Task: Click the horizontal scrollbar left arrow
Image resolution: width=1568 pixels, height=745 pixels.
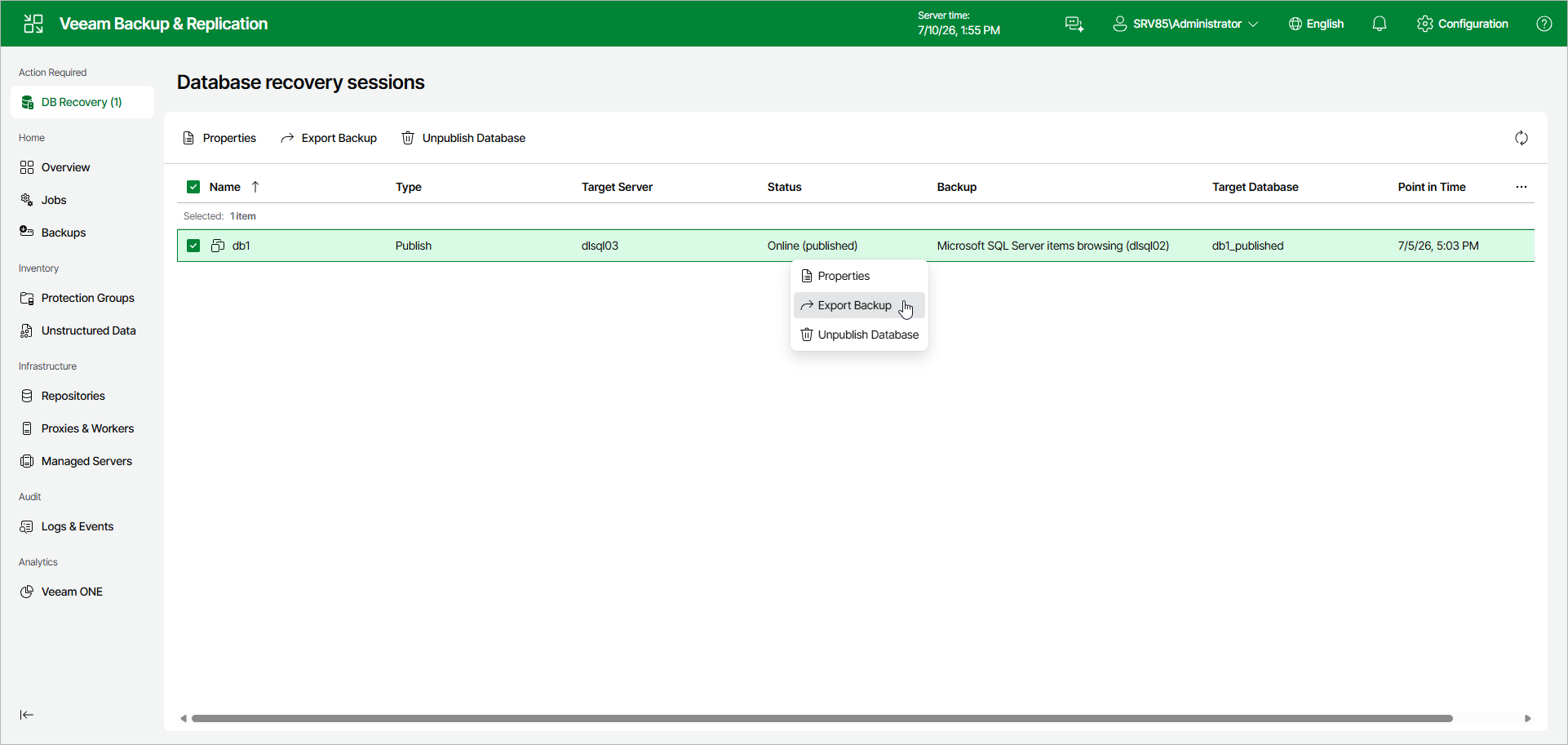Action: tap(184, 718)
